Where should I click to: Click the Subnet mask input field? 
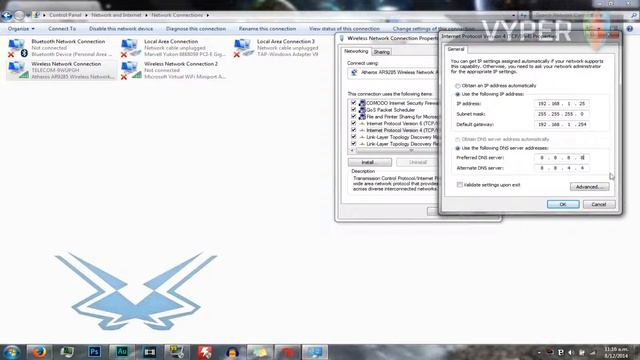(561, 114)
